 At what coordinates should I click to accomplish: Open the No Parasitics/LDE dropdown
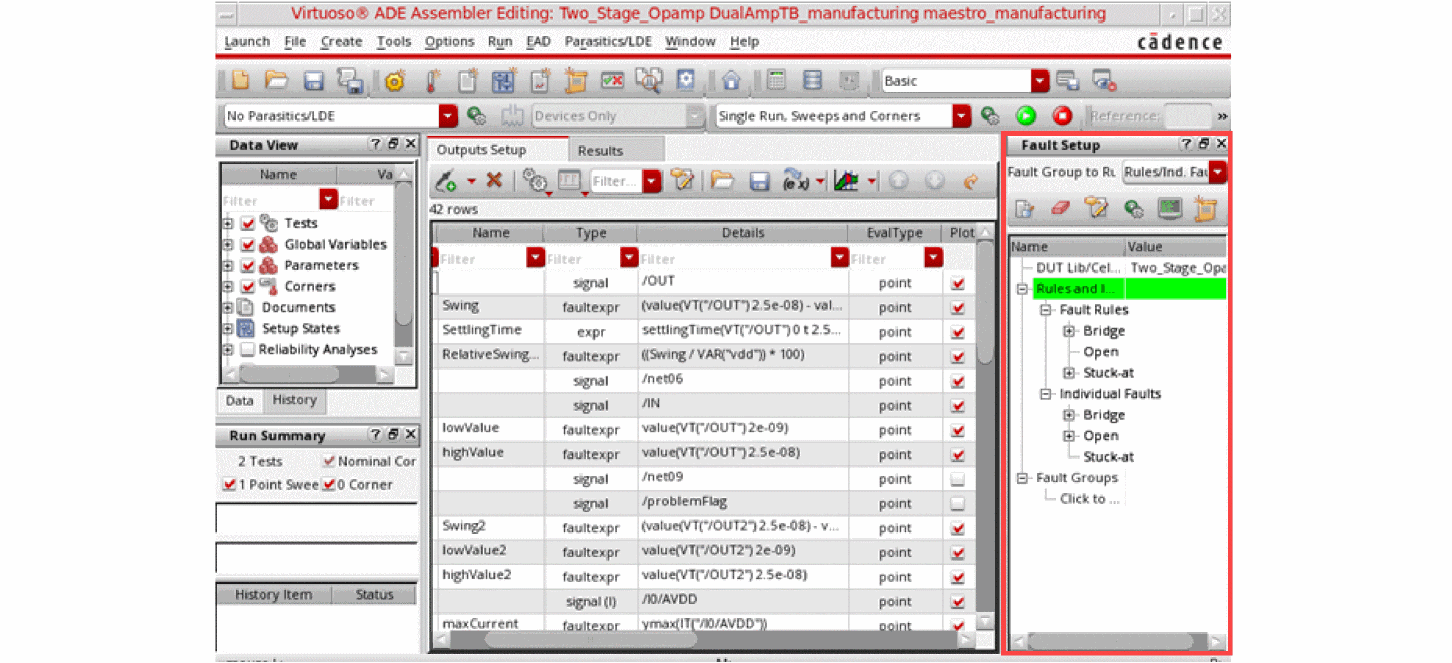tap(448, 116)
